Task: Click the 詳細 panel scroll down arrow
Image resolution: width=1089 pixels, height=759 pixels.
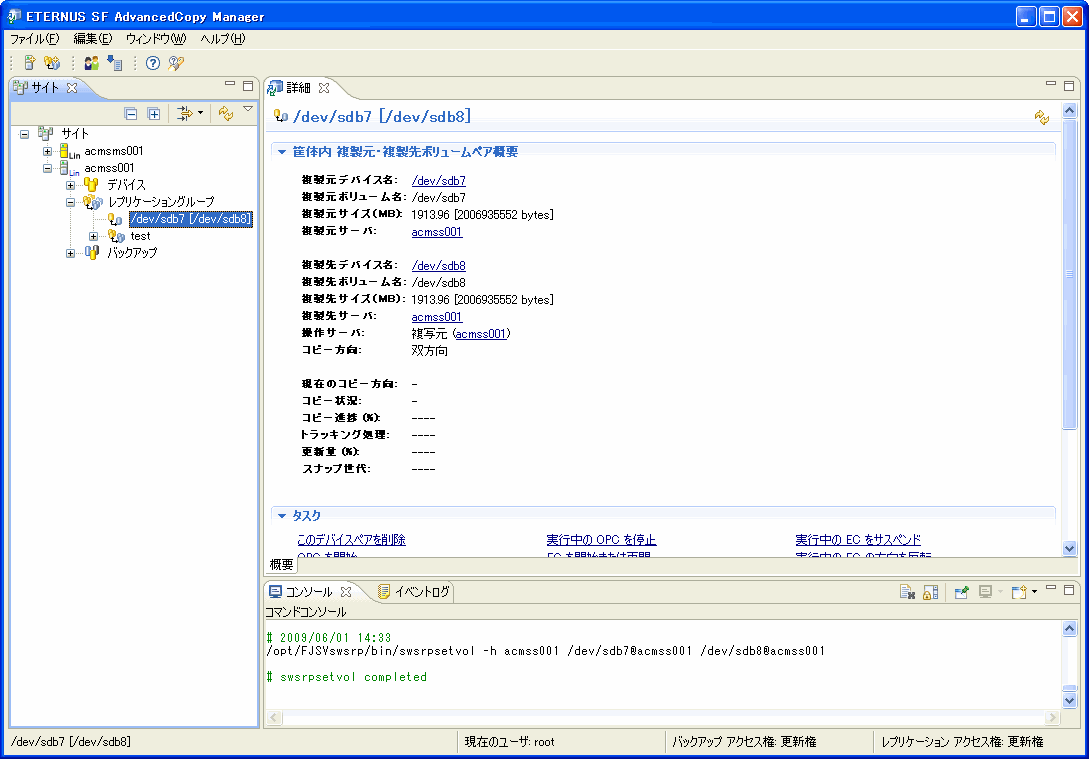Action: (1070, 548)
